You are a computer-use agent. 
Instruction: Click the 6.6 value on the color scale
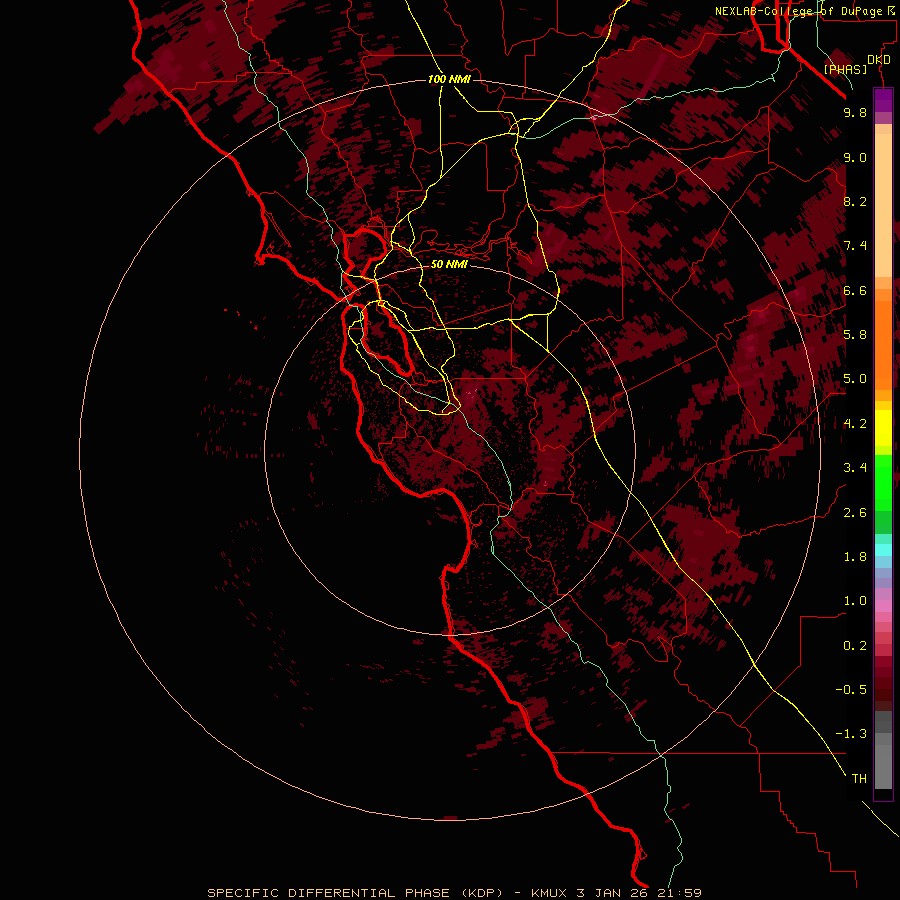tap(855, 290)
